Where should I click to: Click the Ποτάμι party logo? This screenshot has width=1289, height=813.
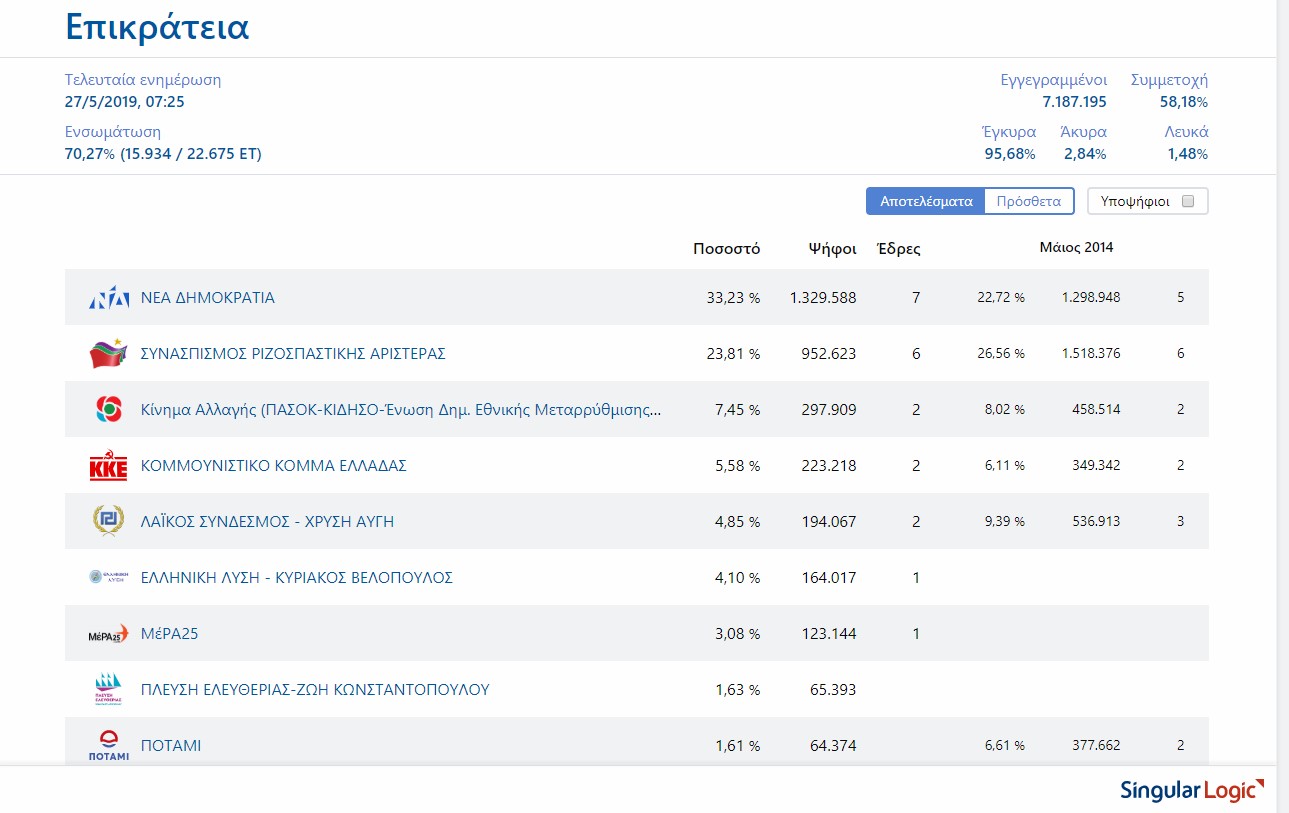108,746
